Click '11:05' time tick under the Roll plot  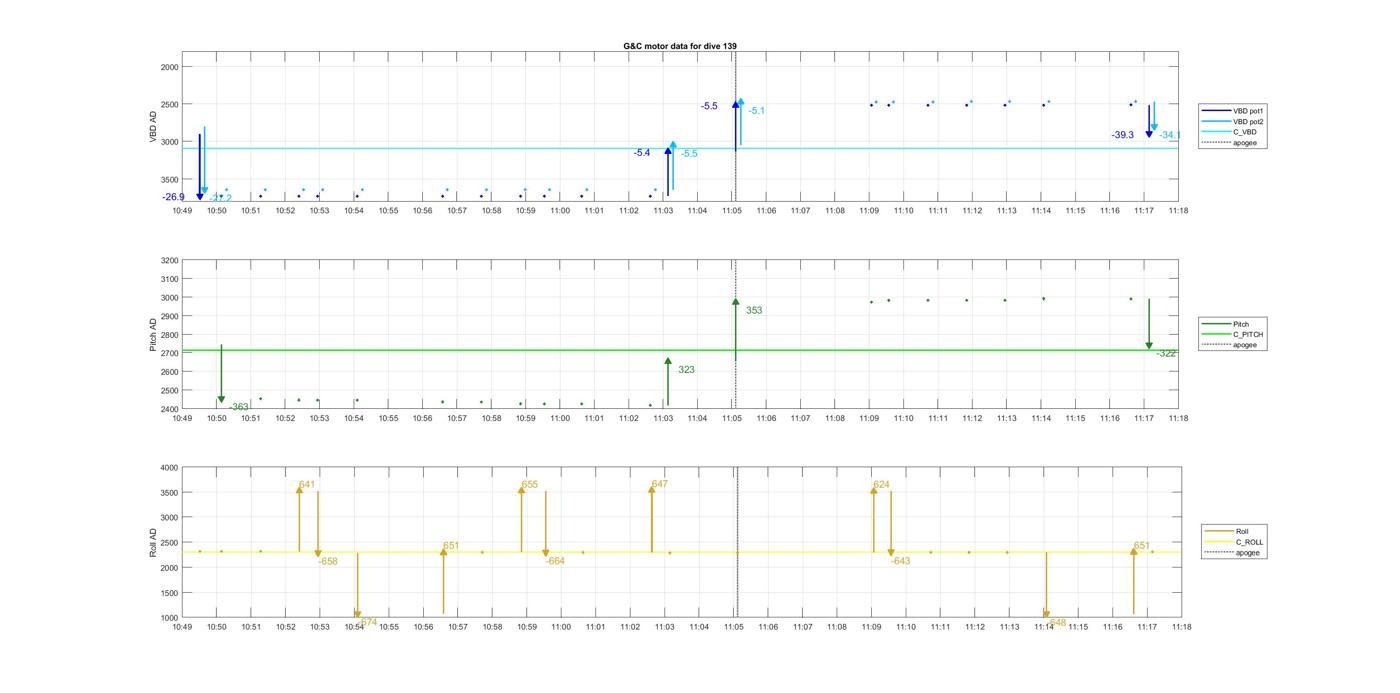coord(734,627)
